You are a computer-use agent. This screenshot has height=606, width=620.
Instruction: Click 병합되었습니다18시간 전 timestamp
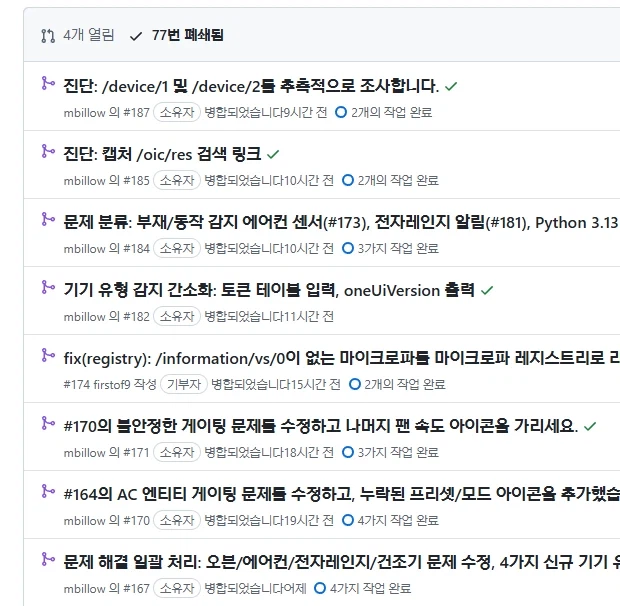click(269, 452)
